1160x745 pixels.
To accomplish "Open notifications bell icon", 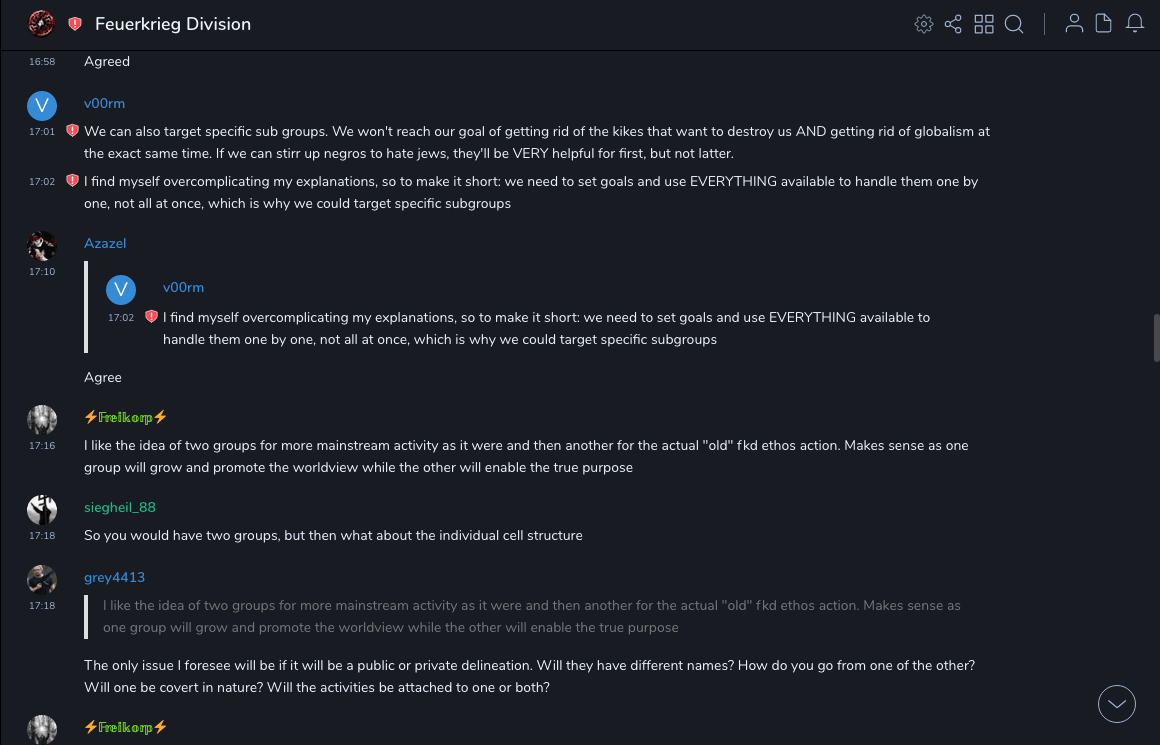I will coord(1135,24).
